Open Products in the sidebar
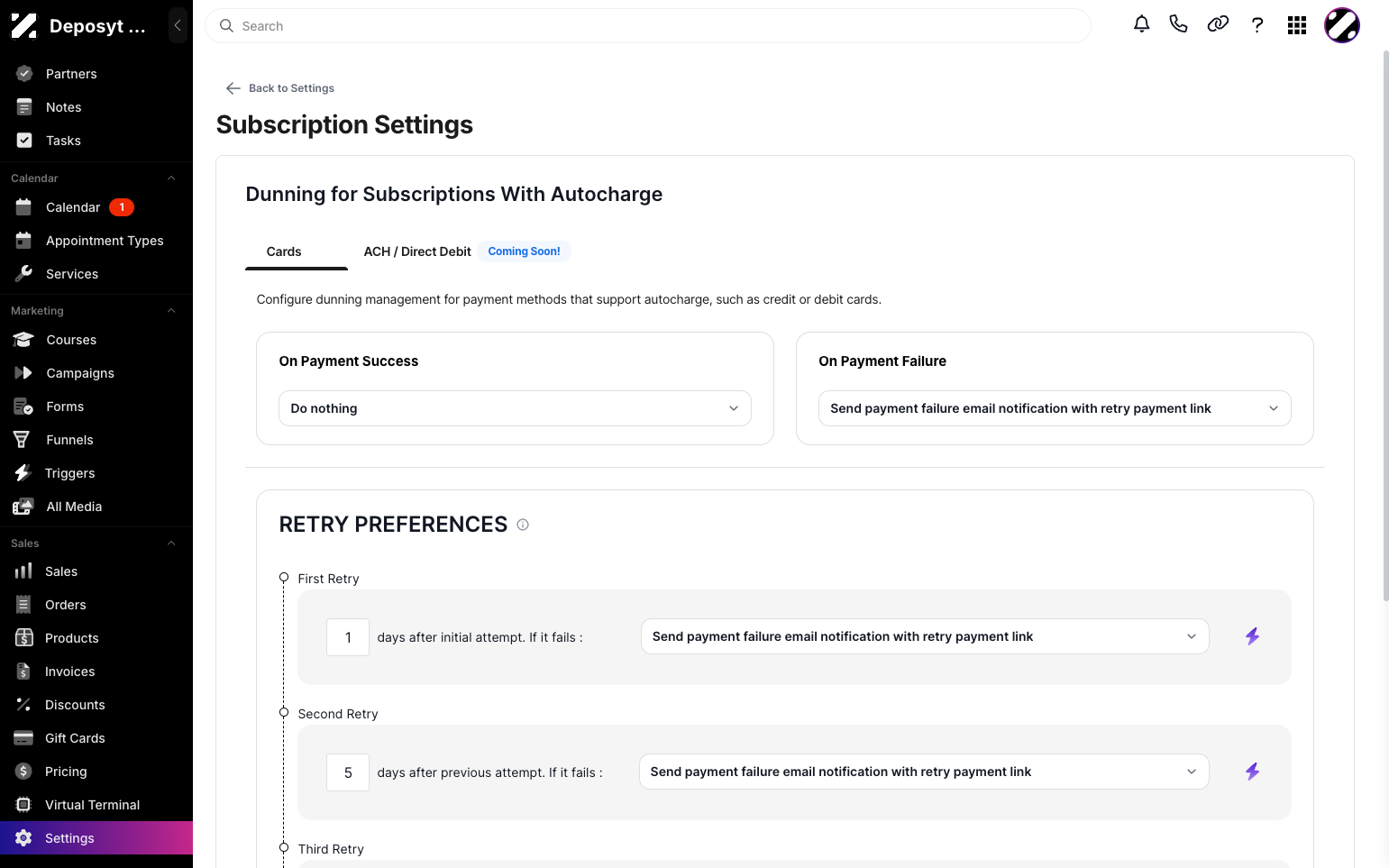Viewport: 1389px width, 868px height. pos(96,638)
